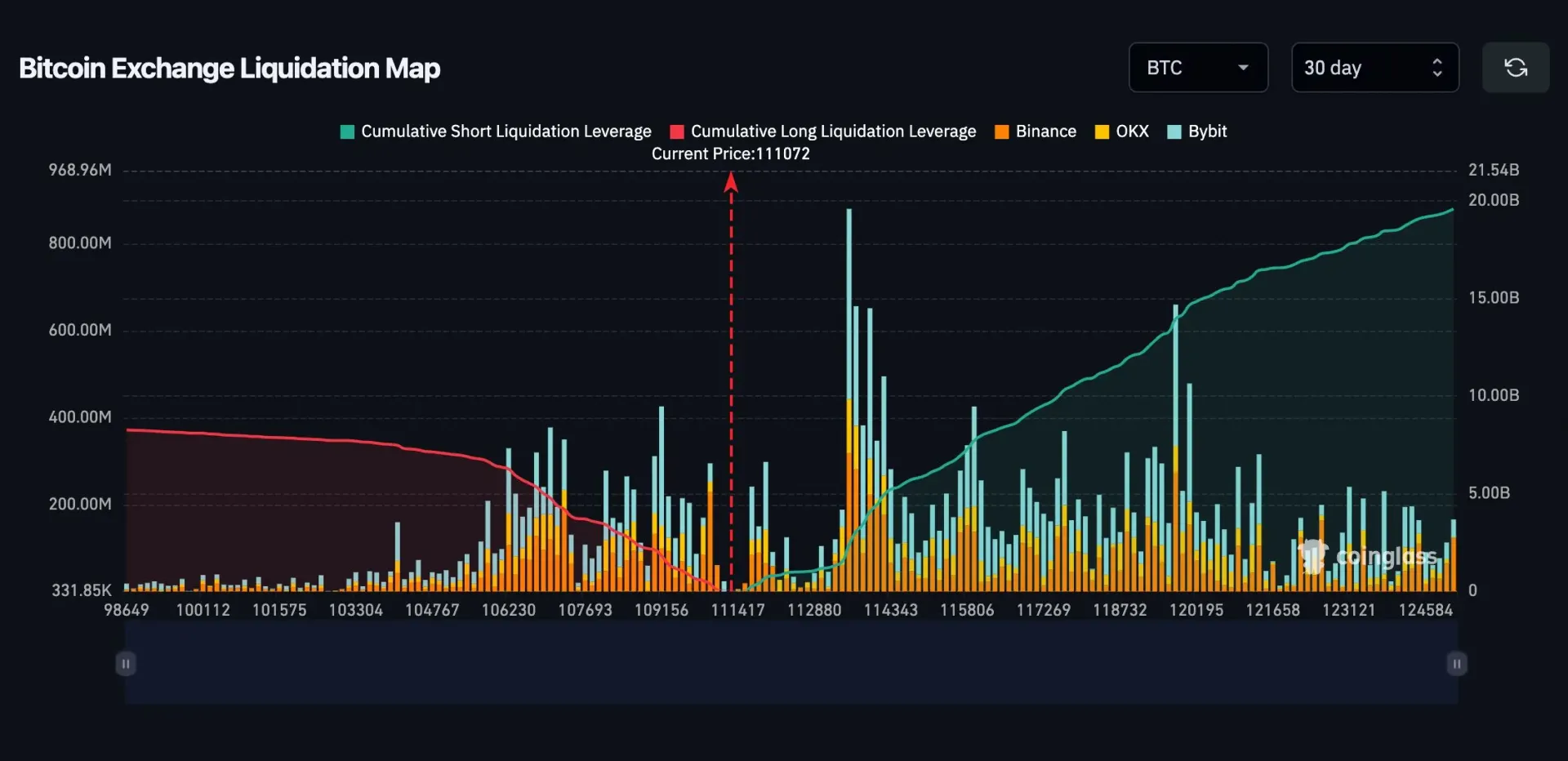Click the yellow OKX legend swatch
The image size is (1568, 761).
pos(1102,132)
